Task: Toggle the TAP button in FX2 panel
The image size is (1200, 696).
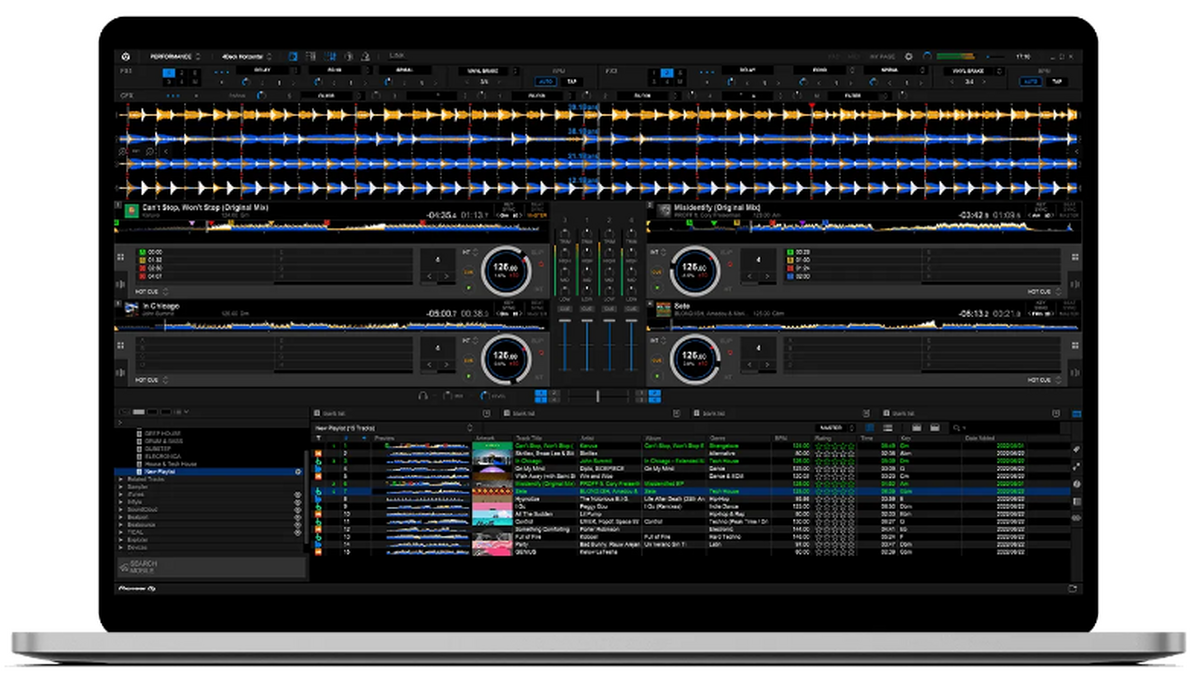Action: click(x=1058, y=83)
